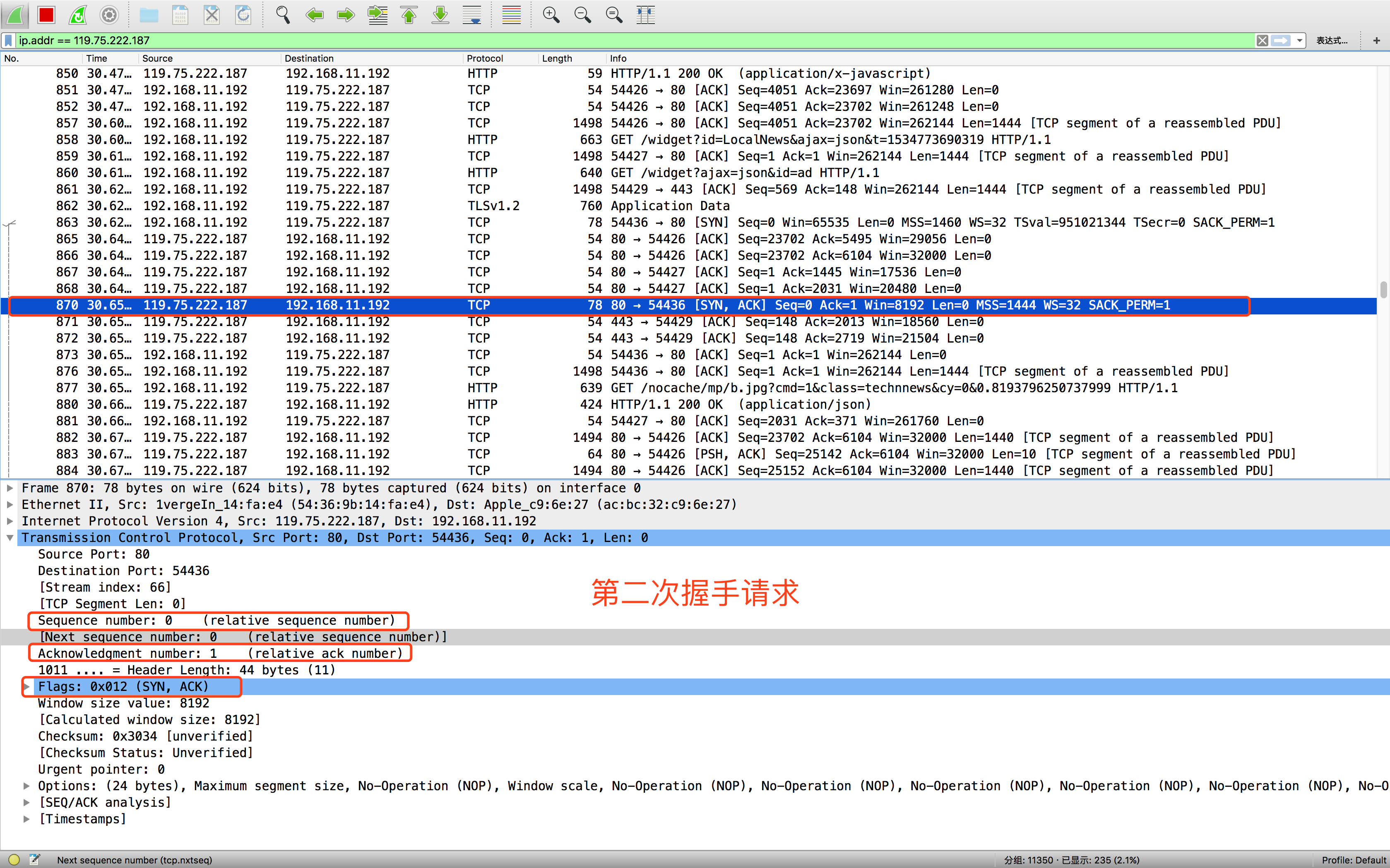Jump to the first packet
1390x868 pixels.
tap(409, 15)
